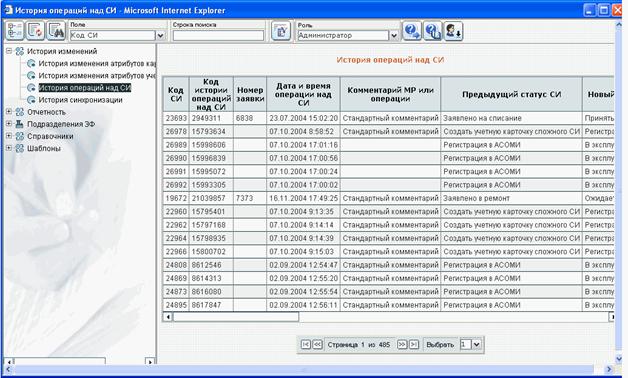Click date cell 07.10.2004 8:58:52
628x378 pixels.
(x=303, y=131)
